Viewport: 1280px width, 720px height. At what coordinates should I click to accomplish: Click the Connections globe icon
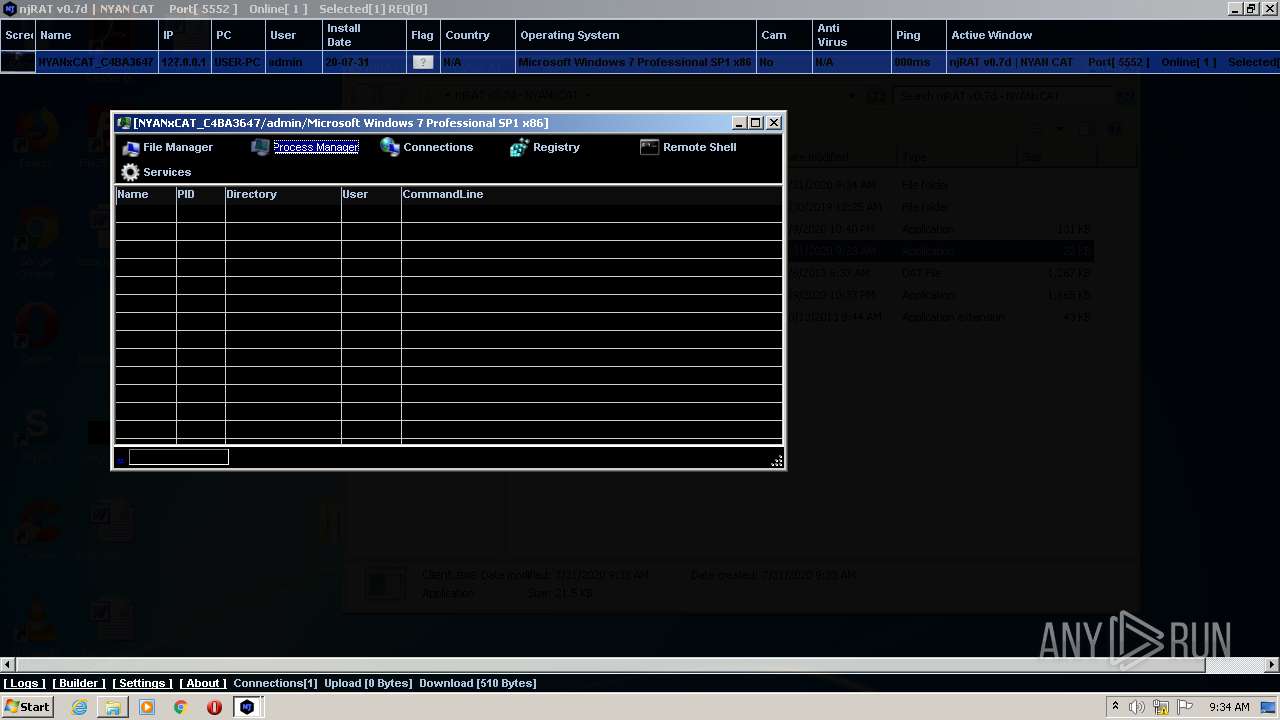pyautogui.click(x=390, y=147)
